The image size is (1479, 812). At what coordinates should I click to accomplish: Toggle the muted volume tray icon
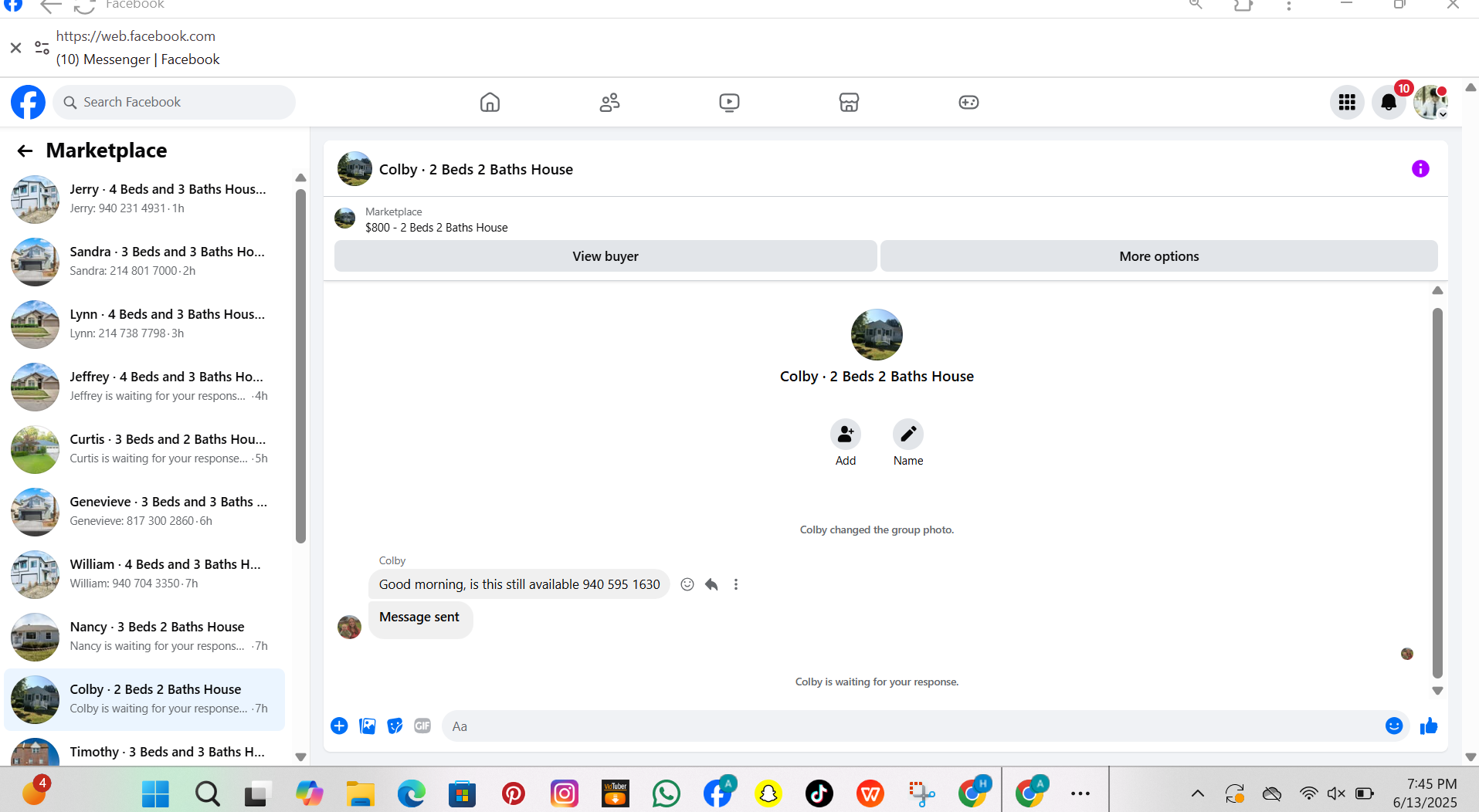(x=1336, y=793)
